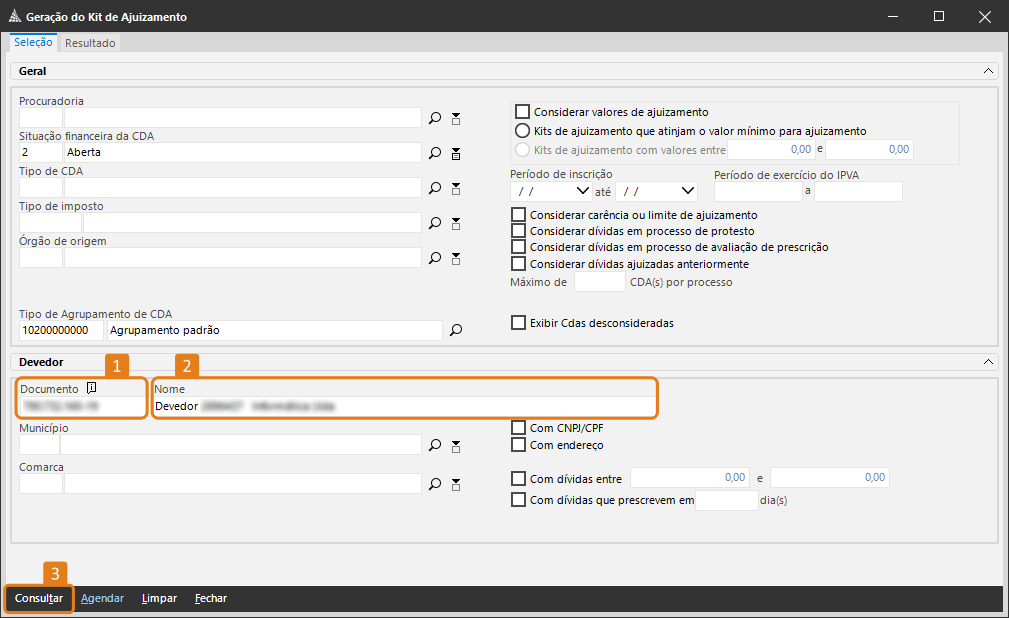Click the list icon beside Comarca field
This screenshot has width=1009, height=618.
(456, 484)
